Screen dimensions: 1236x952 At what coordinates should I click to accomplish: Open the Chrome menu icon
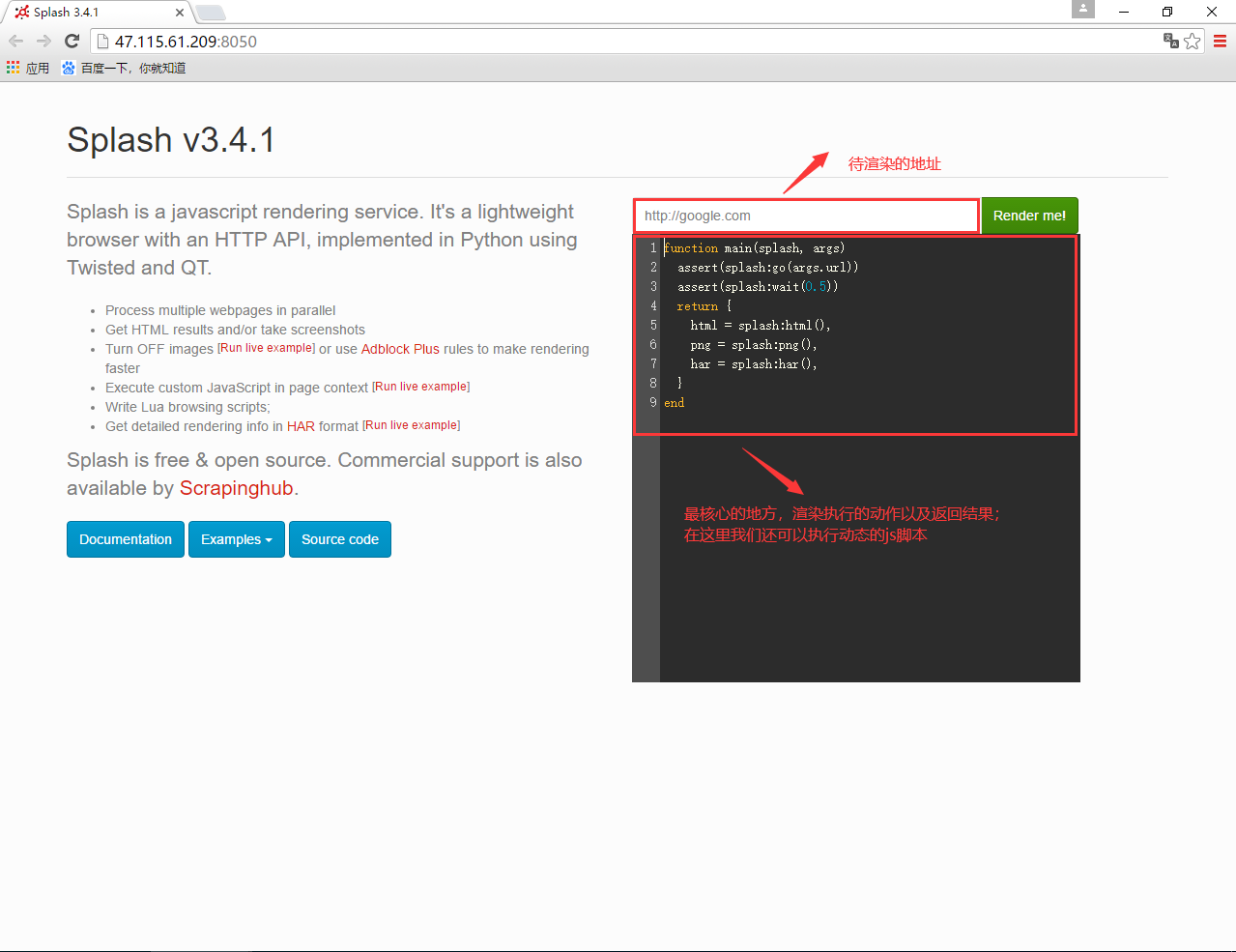pyautogui.click(x=1220, y=41)
